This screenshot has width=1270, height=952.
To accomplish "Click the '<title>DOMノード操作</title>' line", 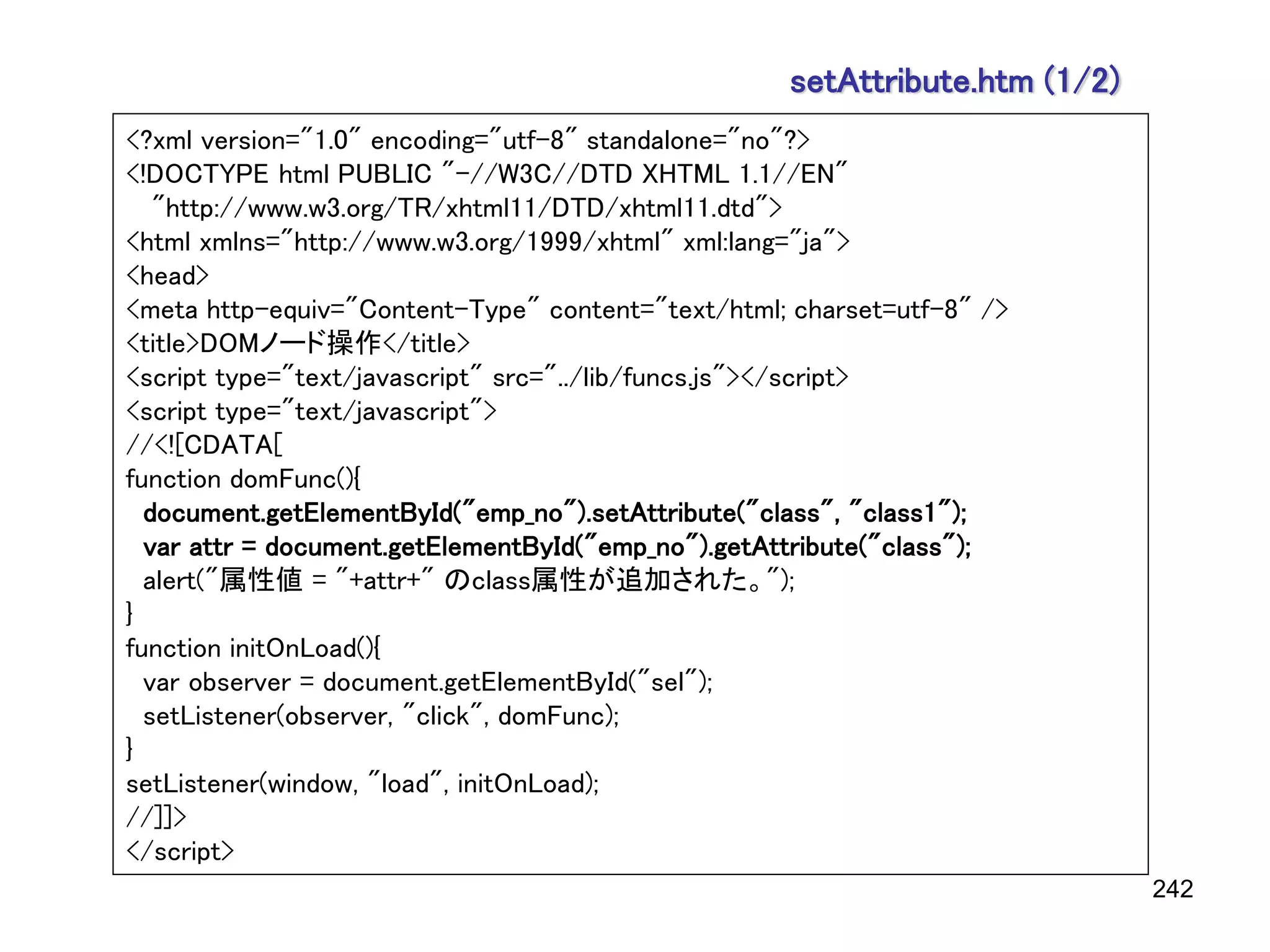I will point(298,343).
